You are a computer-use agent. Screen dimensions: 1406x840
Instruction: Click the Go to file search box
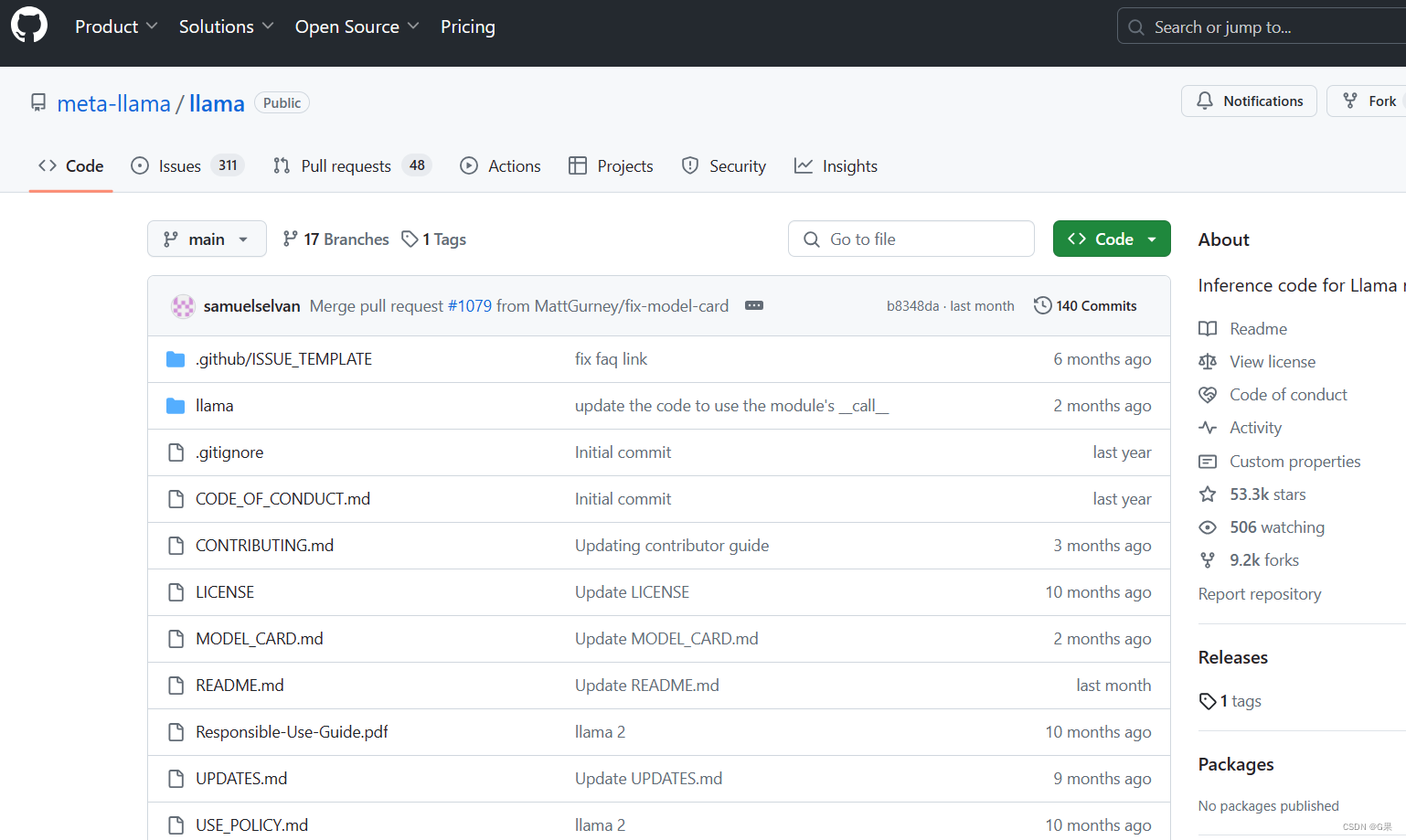[911, 239]
